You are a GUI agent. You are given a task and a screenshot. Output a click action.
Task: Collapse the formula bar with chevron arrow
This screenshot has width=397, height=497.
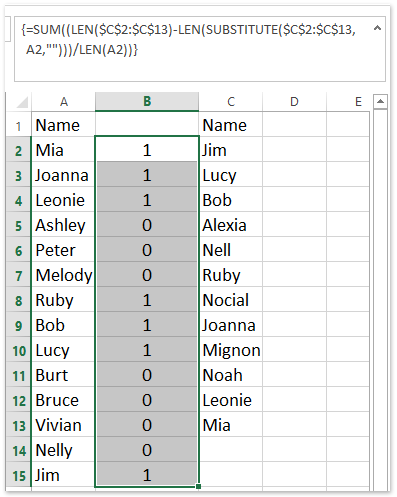pos(377,28)
